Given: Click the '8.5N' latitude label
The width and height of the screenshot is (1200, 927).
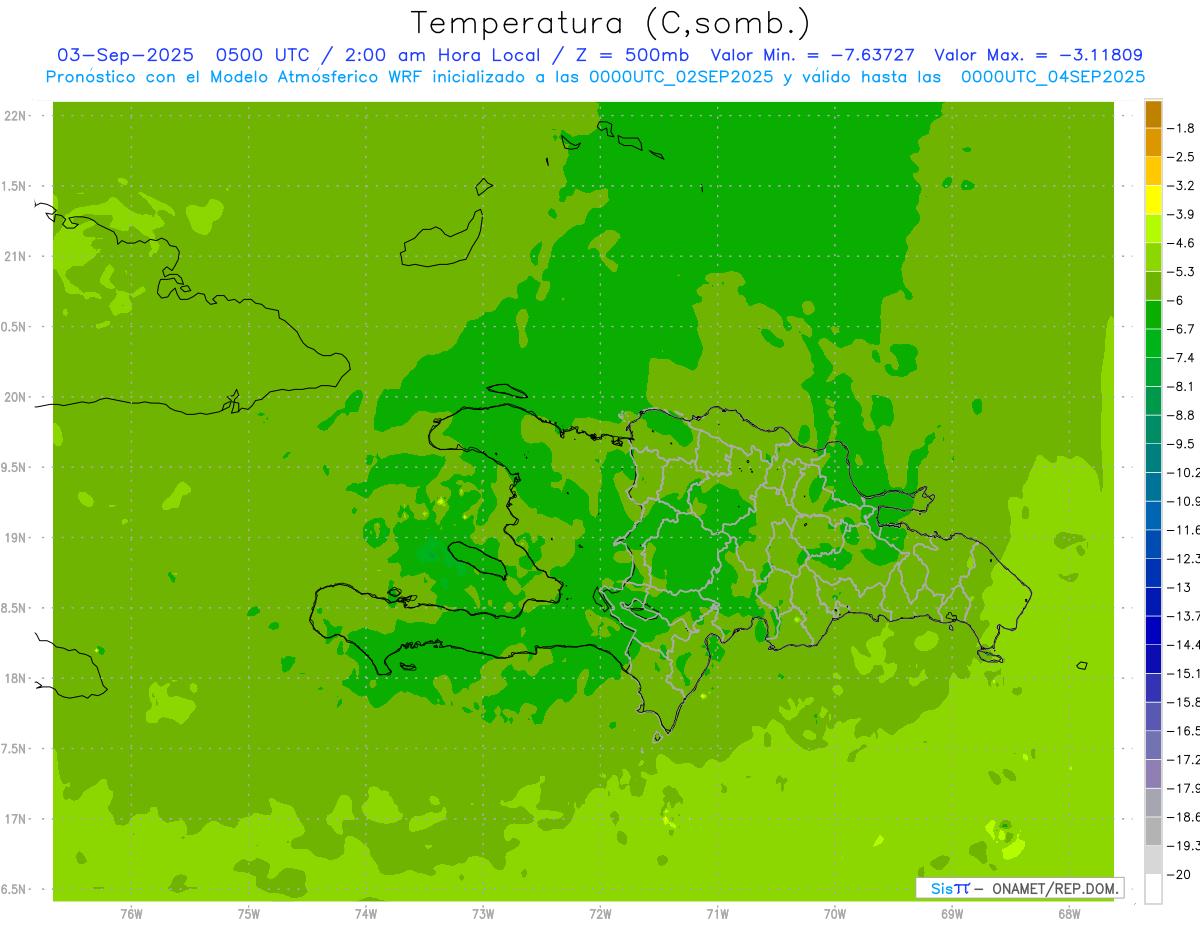Looking at the screenshot, I should click(14, 608).
